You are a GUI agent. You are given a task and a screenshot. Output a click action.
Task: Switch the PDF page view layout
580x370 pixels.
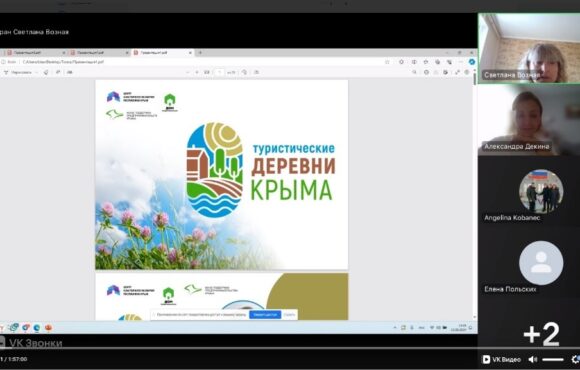pos(256,72)
